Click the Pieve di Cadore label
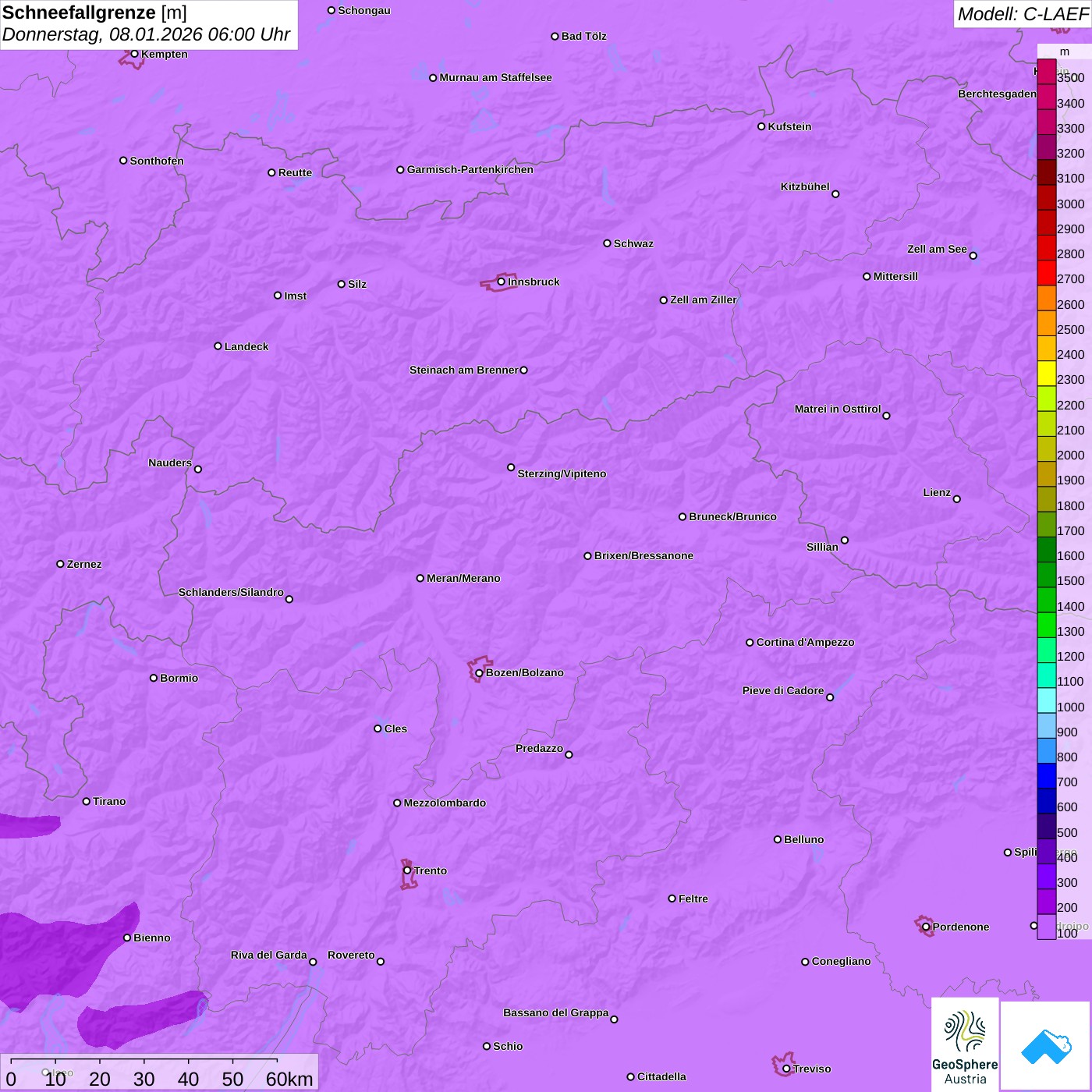Image resolution: width=1092 pixels, height=1092 pixels. 783,691
